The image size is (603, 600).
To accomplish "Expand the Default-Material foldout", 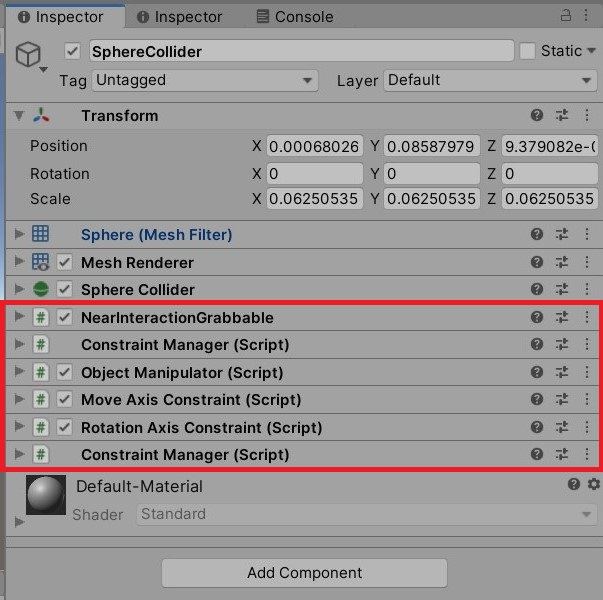I will click(19, 522).
